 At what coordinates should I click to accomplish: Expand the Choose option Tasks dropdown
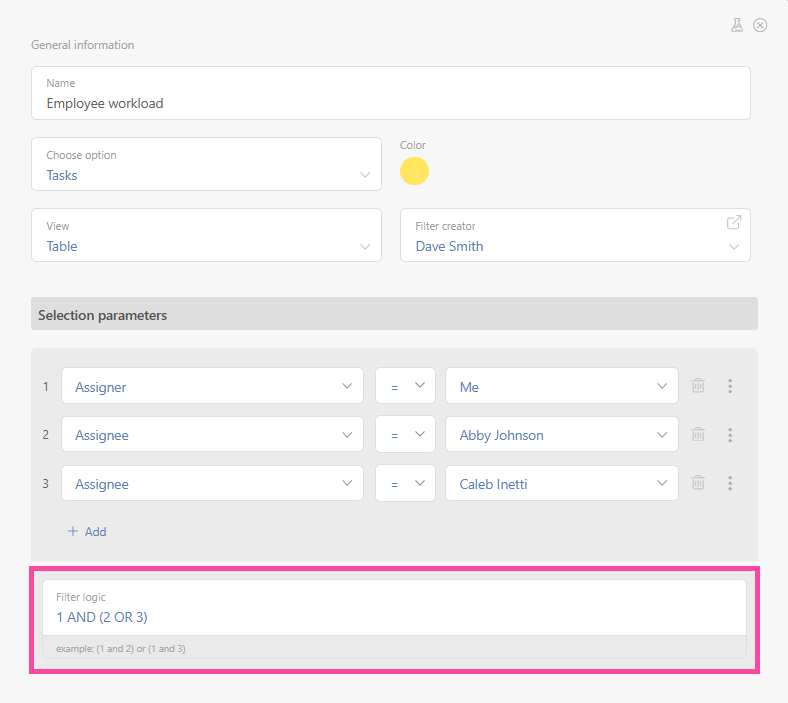(x=206, y=165)
